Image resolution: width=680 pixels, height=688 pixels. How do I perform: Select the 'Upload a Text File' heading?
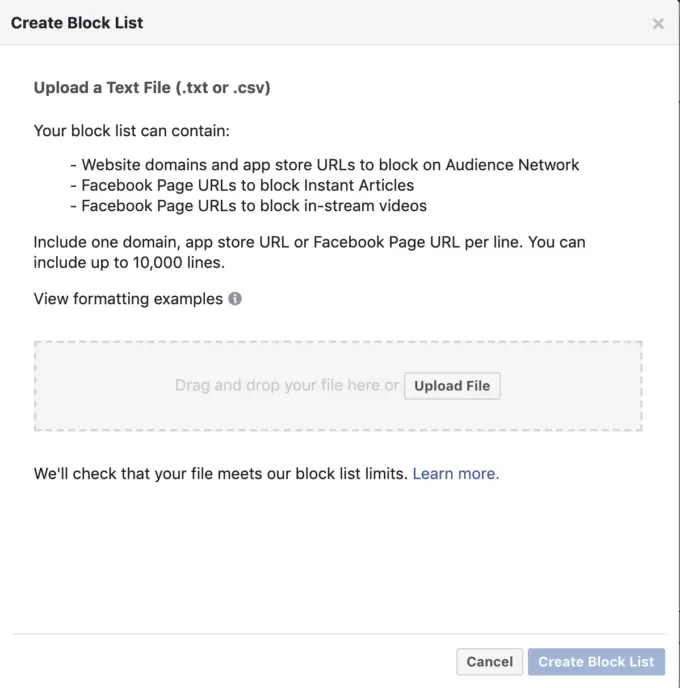152,88
